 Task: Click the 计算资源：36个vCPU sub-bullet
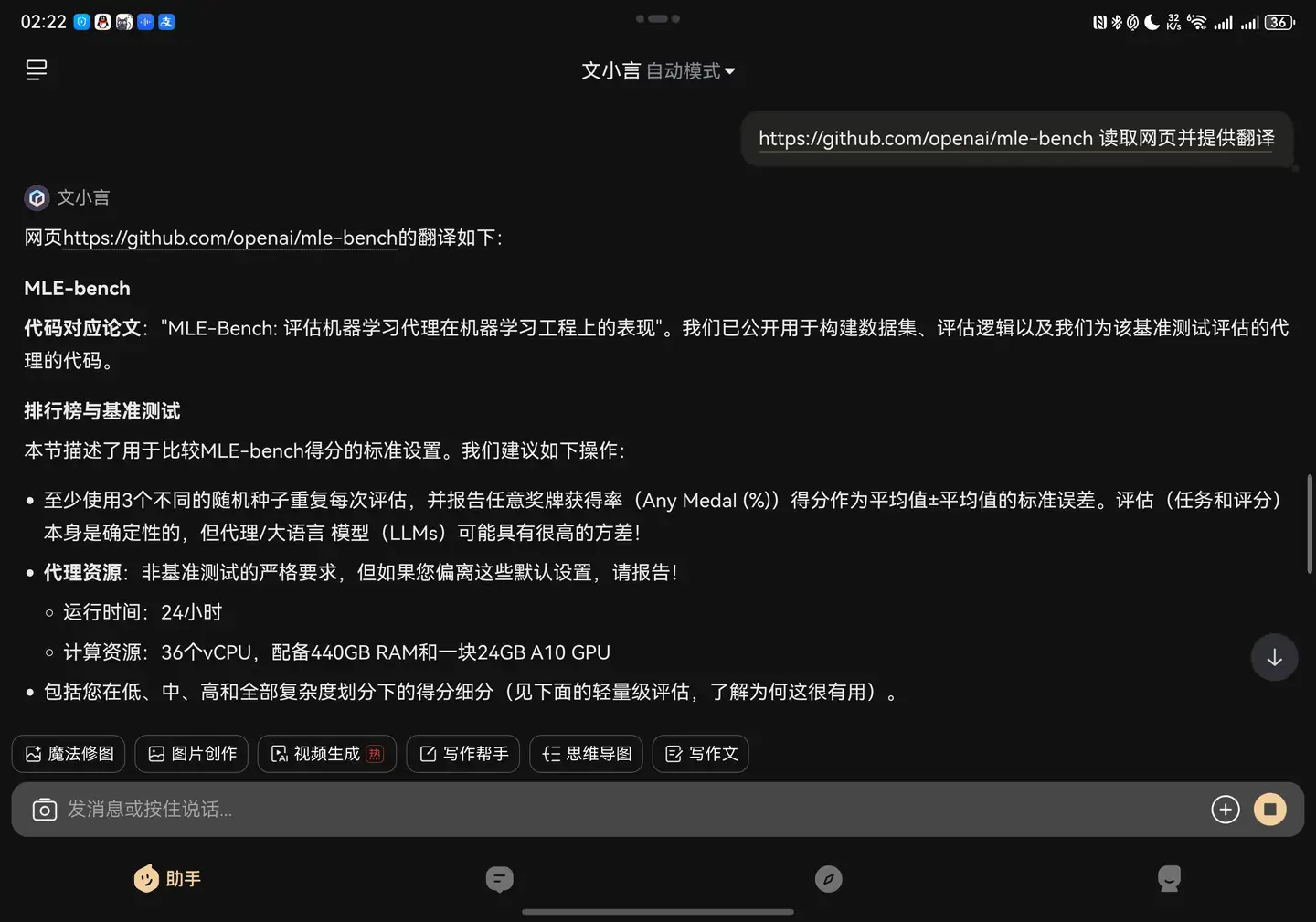337,652
